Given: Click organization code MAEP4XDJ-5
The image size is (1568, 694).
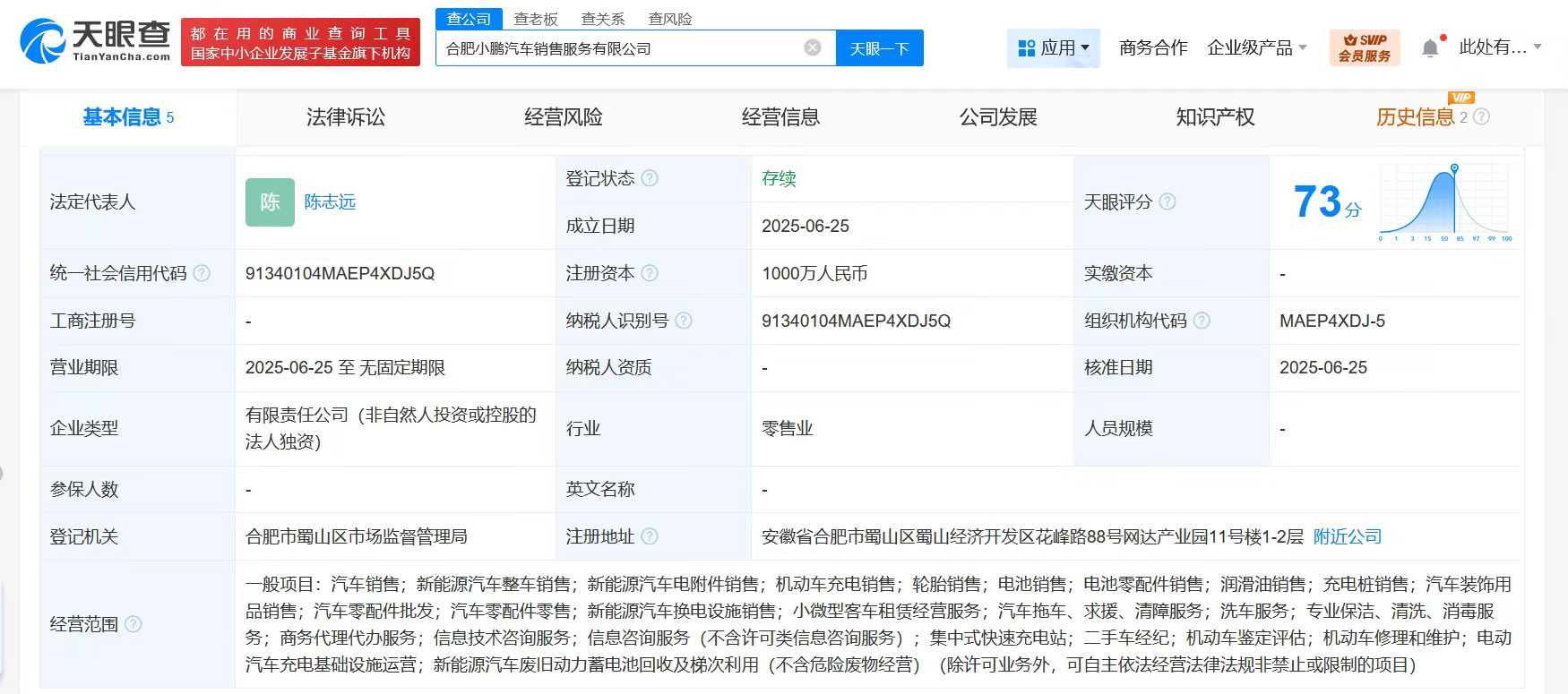Looking at the screenshot, I should (x=1332, y=321).
